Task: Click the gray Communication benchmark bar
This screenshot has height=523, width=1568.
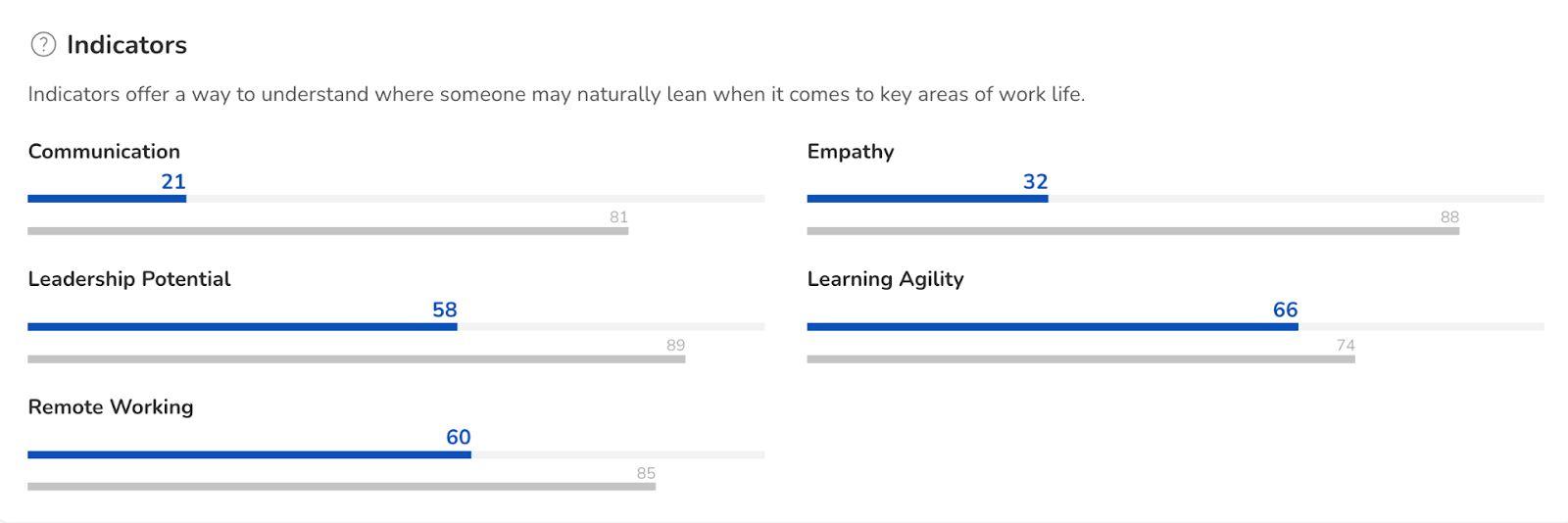Action: coord(327,231)
